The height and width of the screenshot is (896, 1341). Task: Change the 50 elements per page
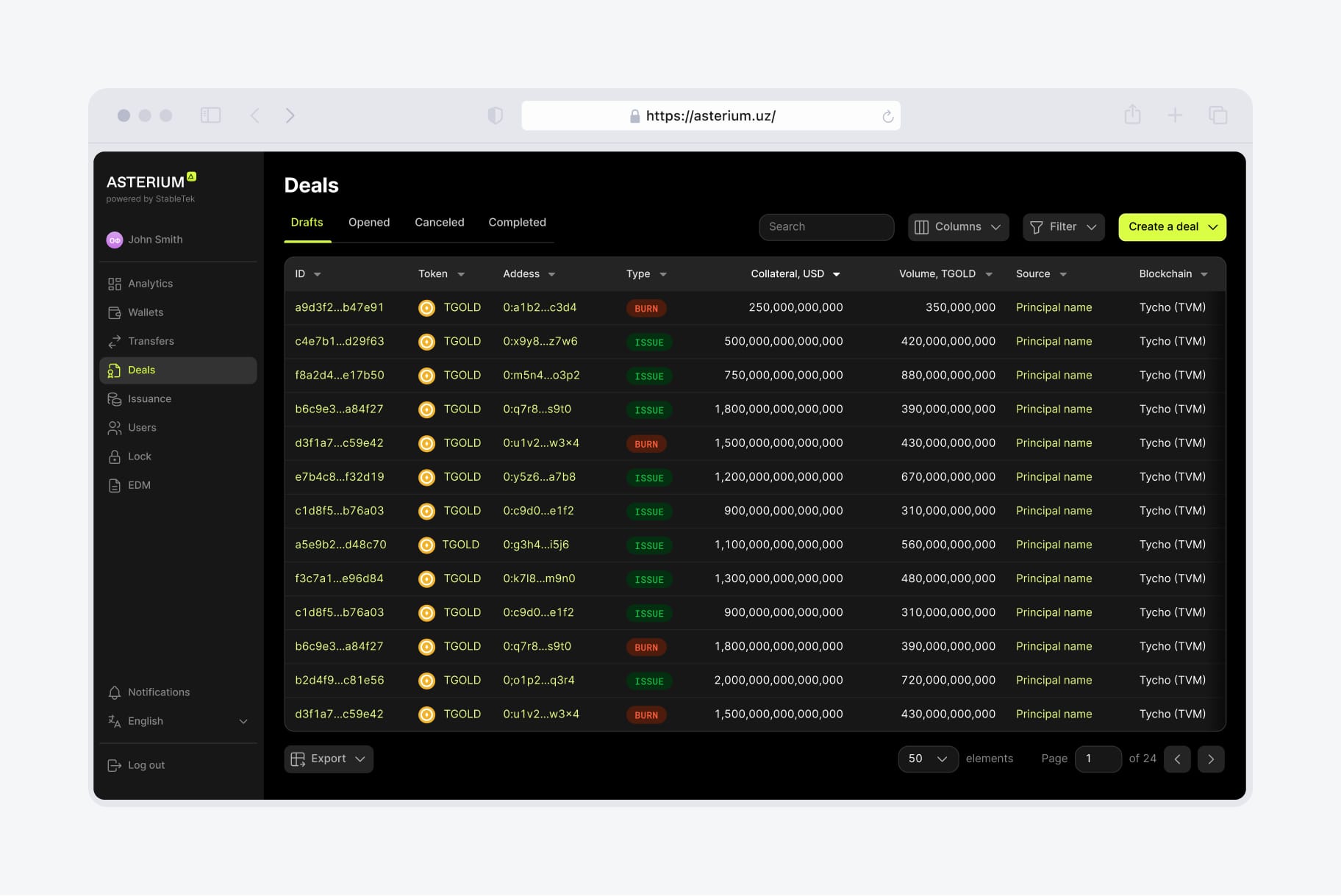pos(928,759)
